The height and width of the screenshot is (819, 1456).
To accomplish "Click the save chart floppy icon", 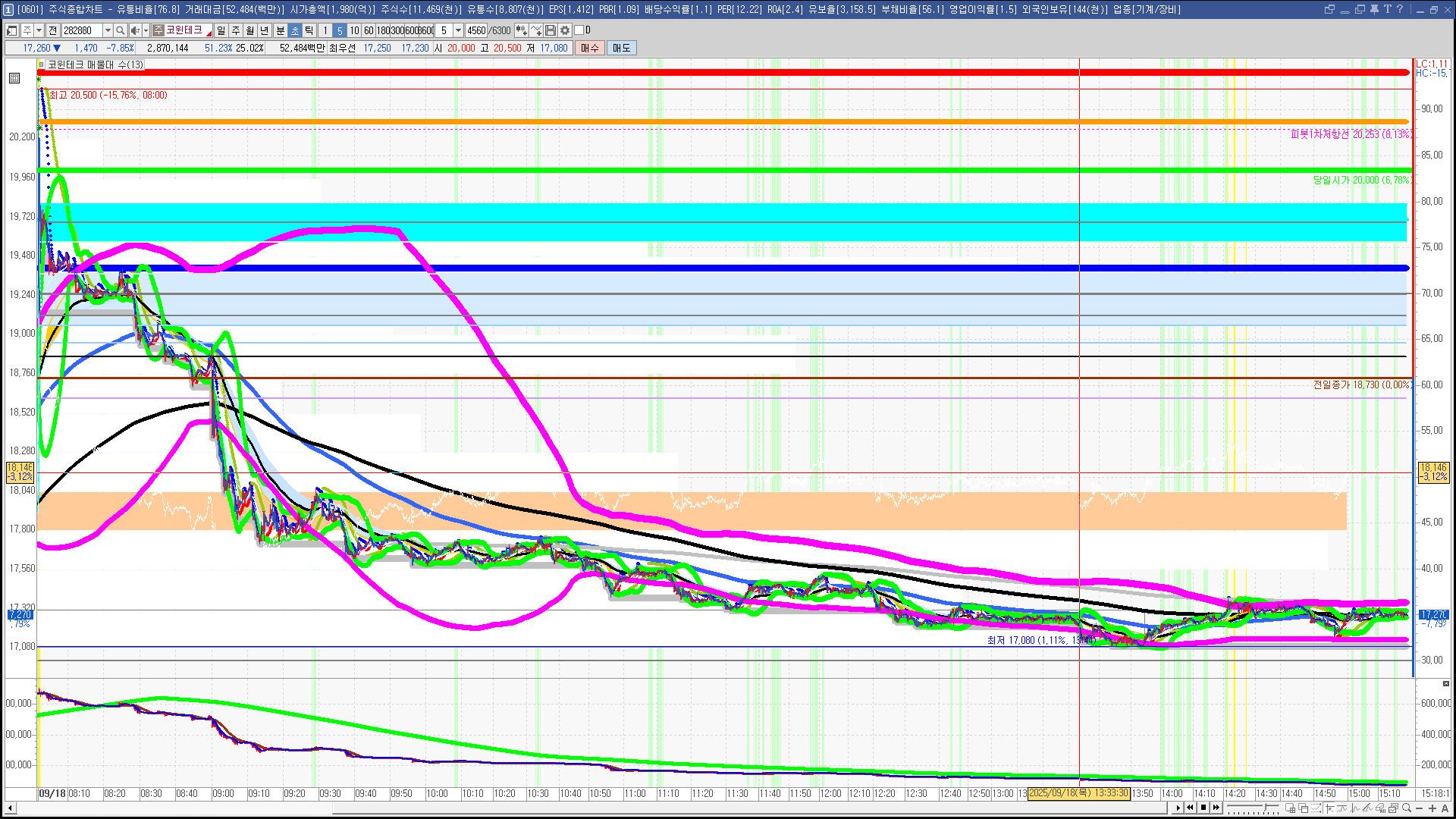I will click(x=551, y=30).
